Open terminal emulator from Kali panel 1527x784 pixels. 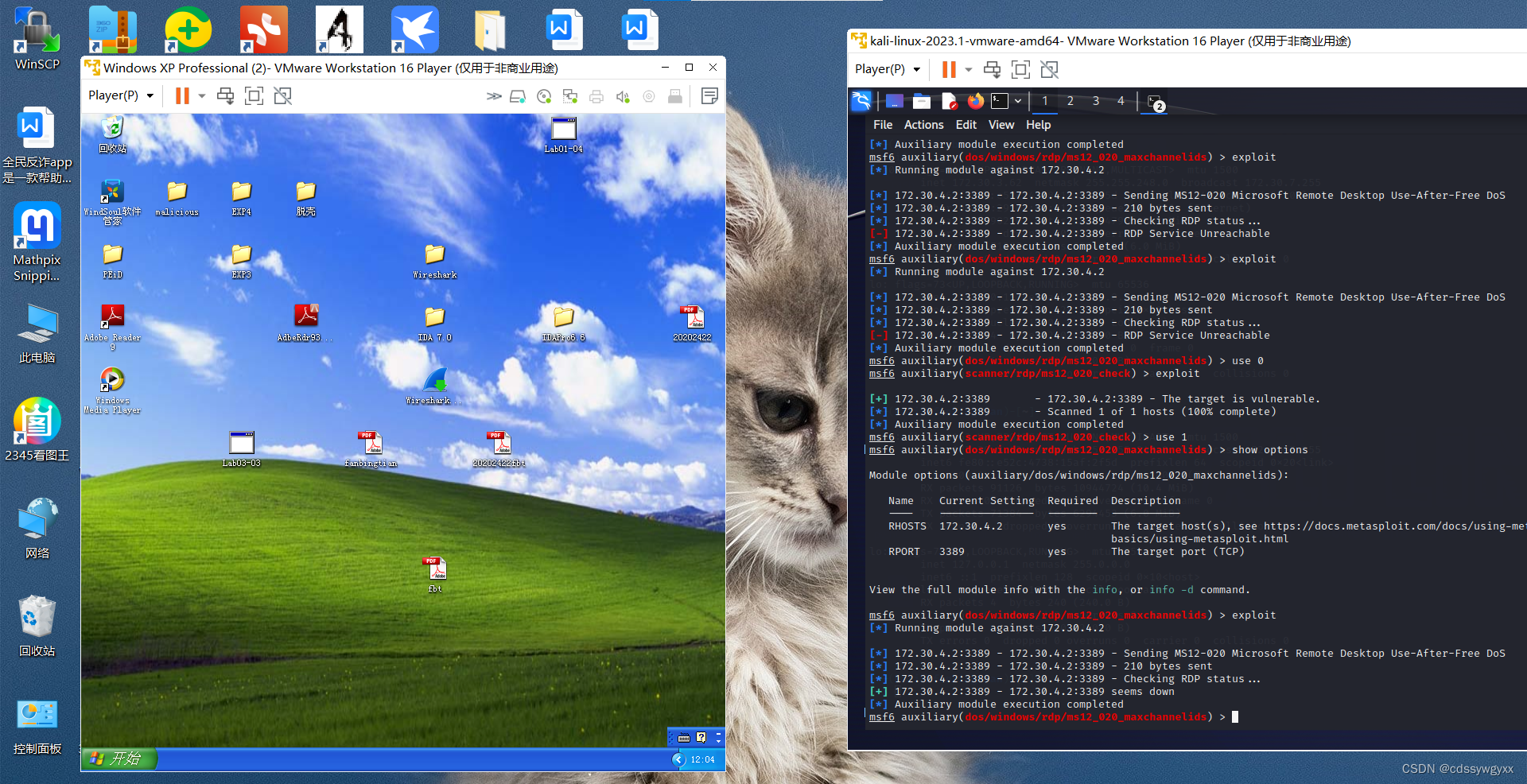click(1000, 101)
